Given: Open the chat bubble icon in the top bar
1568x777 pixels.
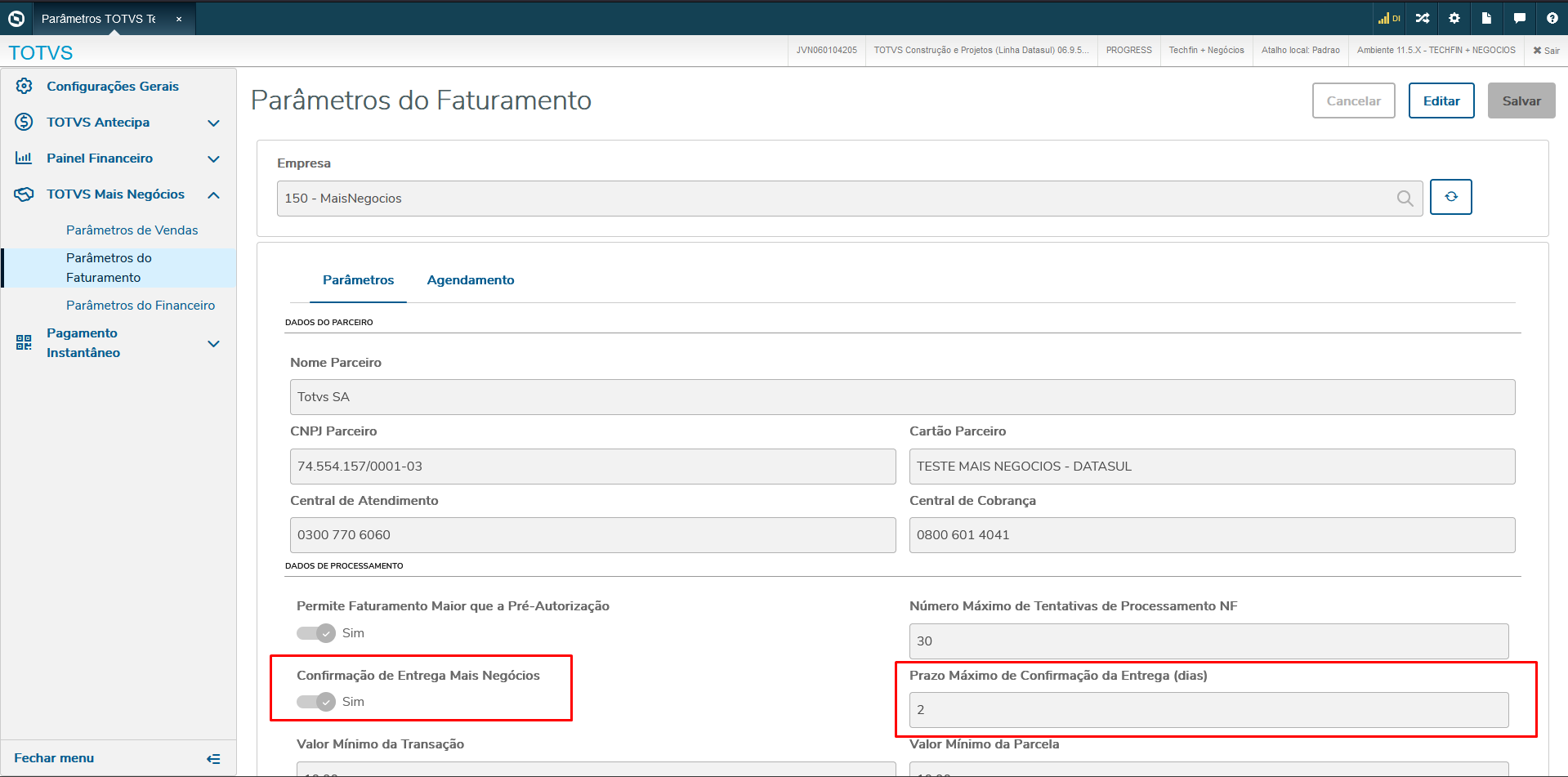Looking at the screenshot, I should (x=1519, y=18).
